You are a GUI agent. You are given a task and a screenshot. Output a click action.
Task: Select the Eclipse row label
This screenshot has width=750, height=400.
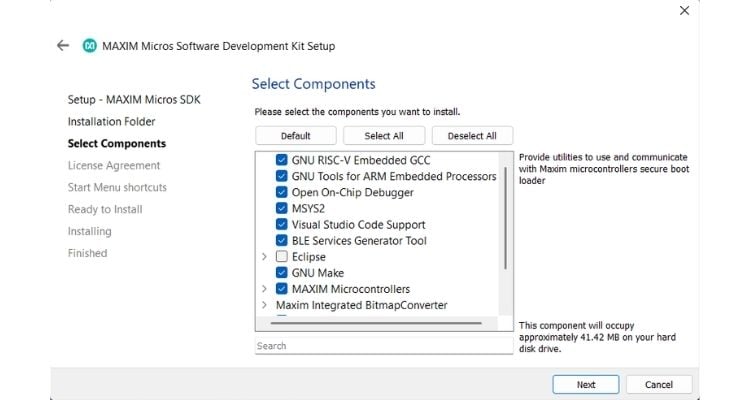click(309, 257)
